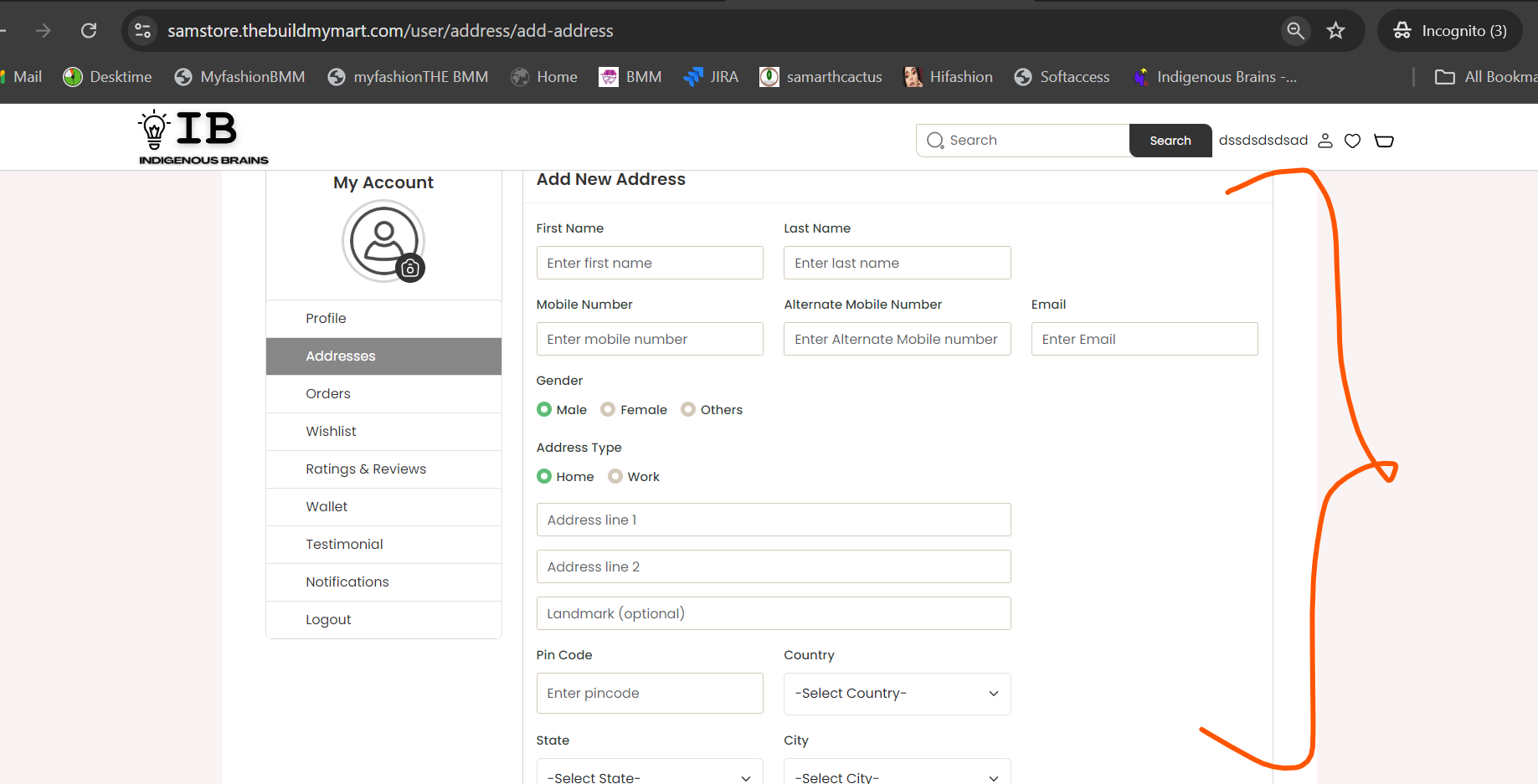
Task: Open the Select Country dropdown
Action: (x=898, y=694)
